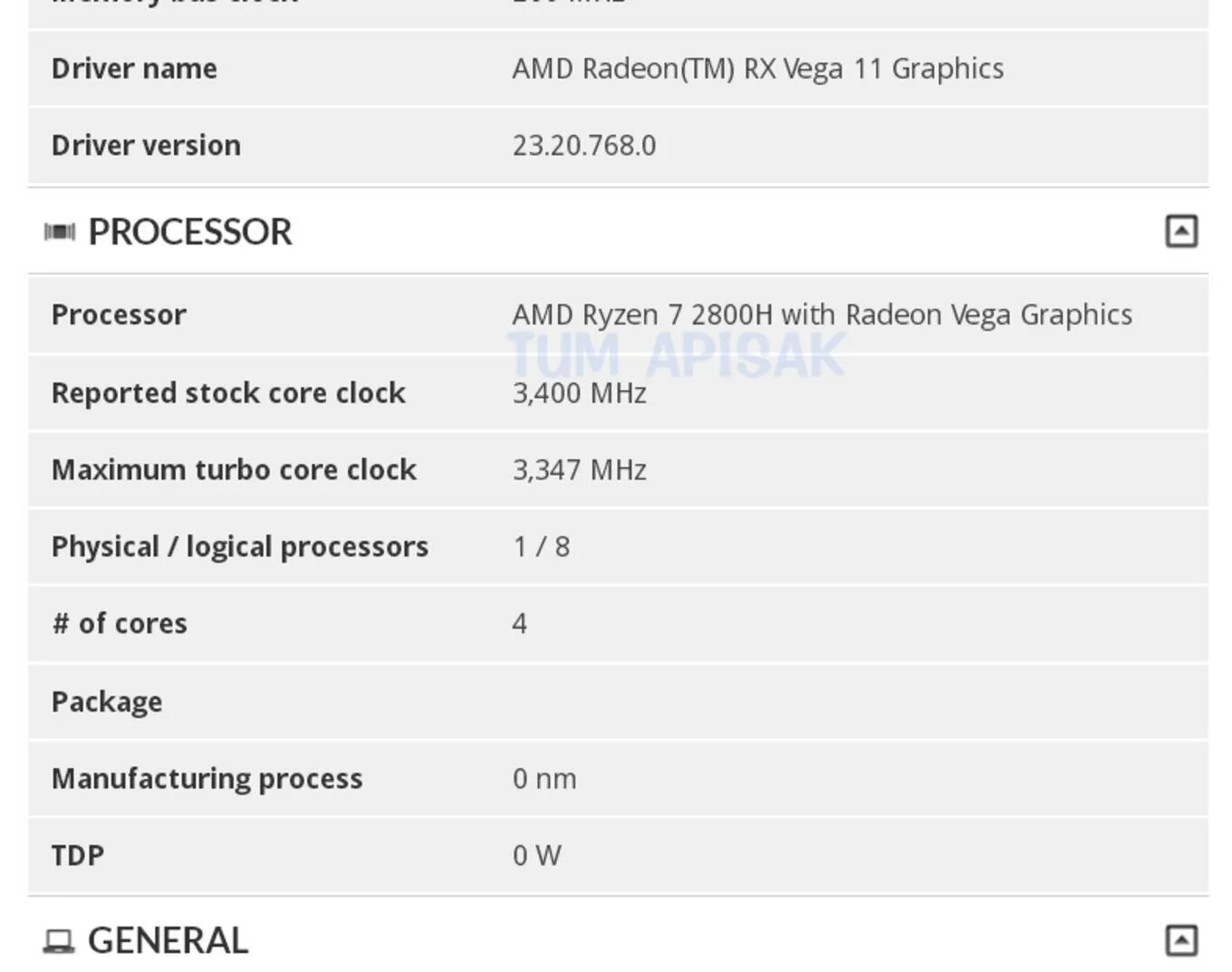Click the processor chip icon

(60, 232)
